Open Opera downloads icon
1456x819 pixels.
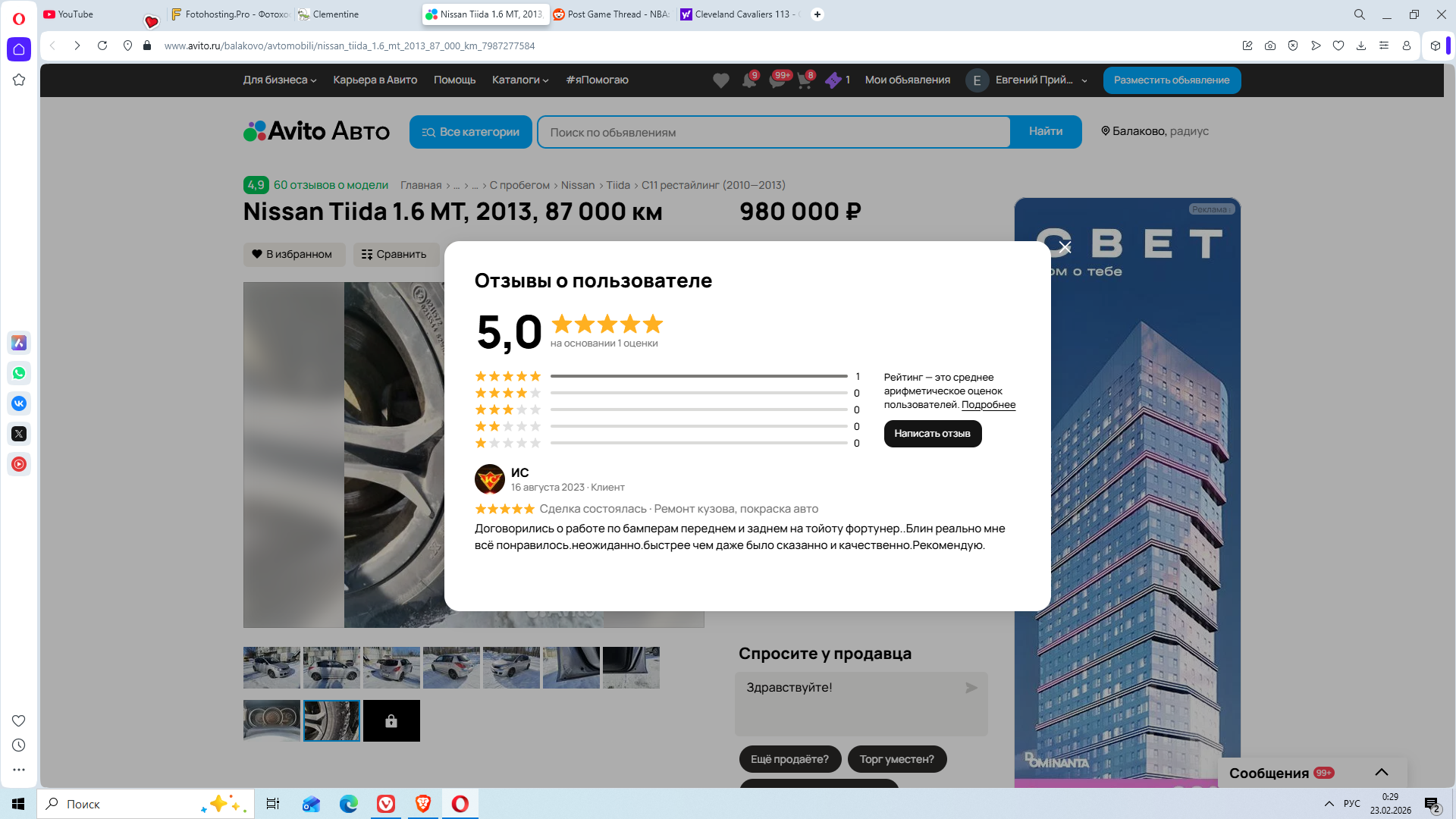(x=1361, y=45)
